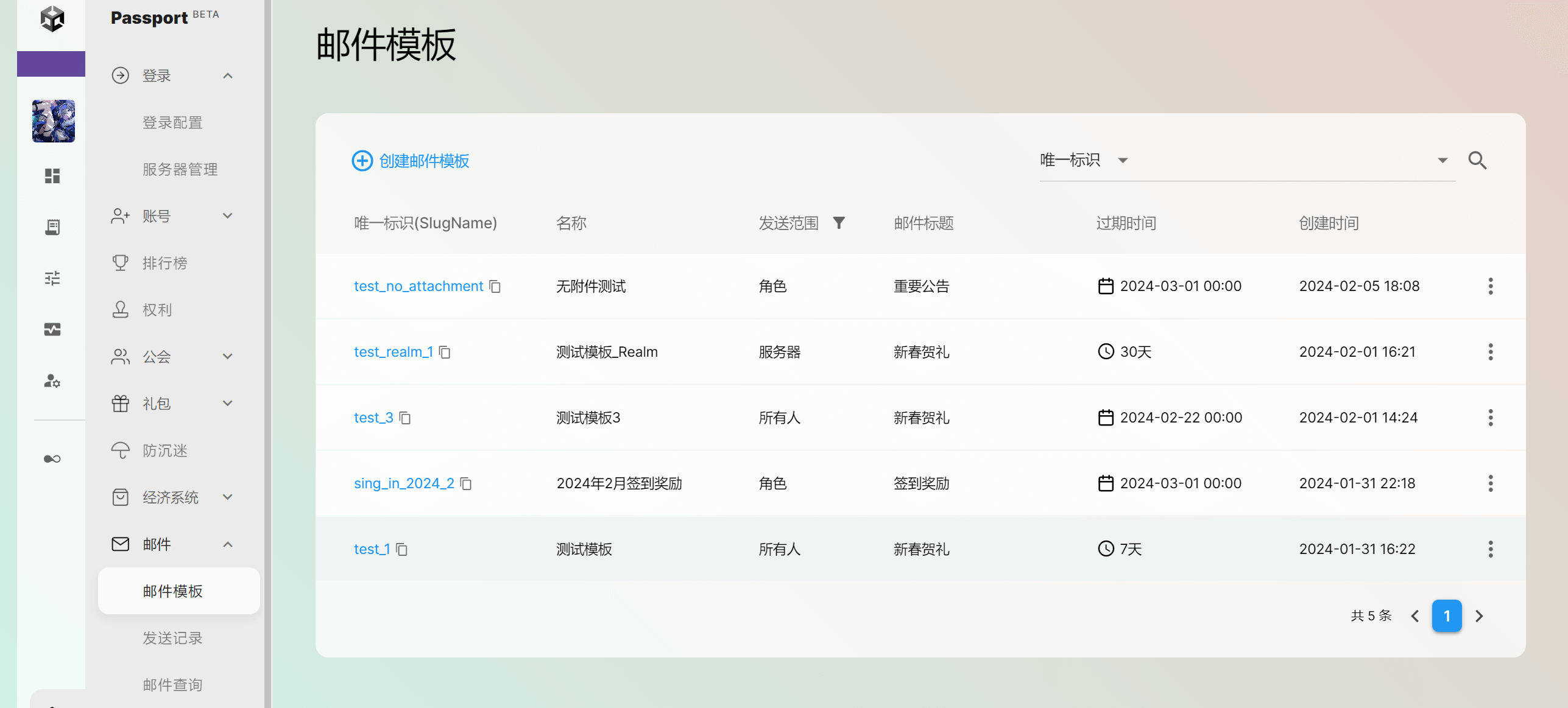
Task: Click the 发送范围 filter funnel icon
Action: (839, 223)
